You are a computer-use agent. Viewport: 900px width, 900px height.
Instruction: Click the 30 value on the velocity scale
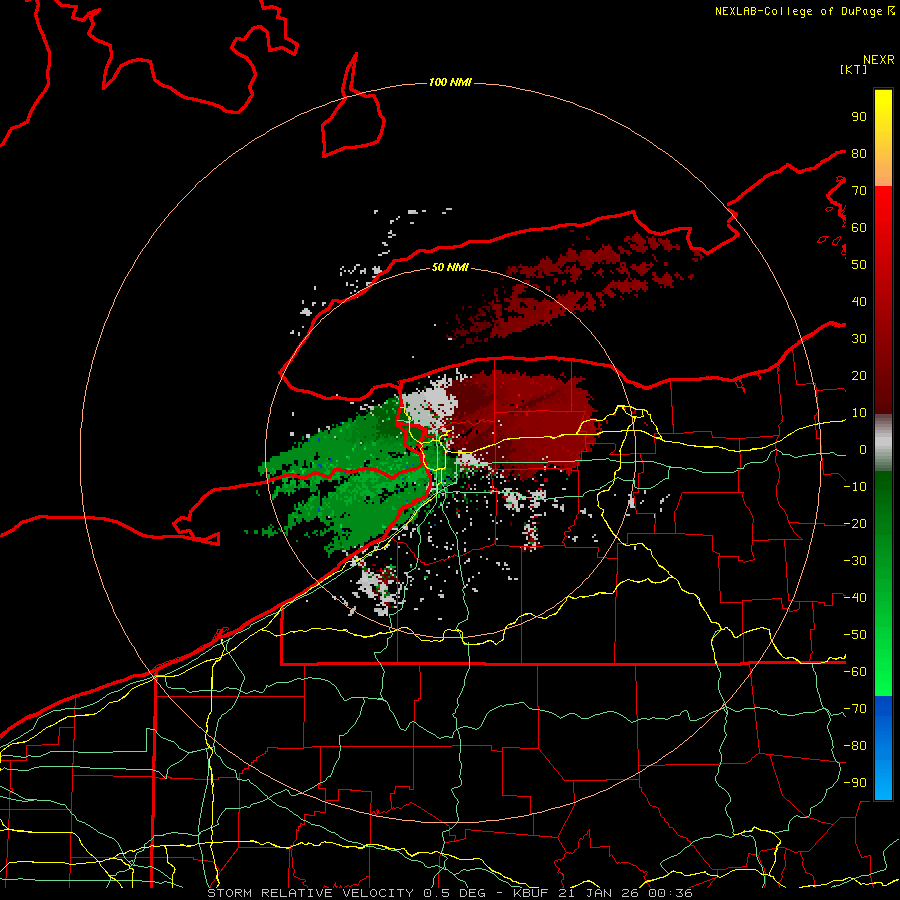[x=859, y=339]
